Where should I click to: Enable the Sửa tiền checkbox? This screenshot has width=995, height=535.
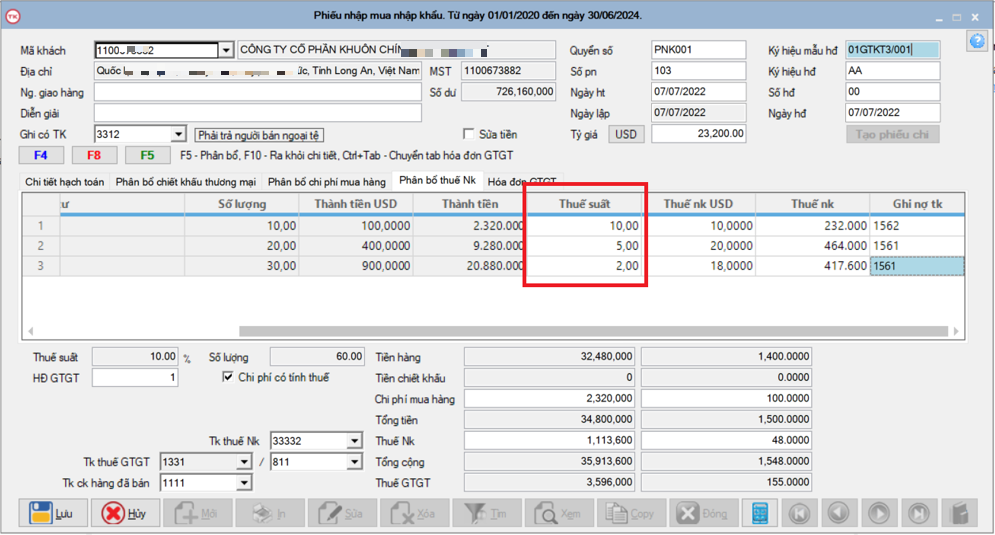[469, 134]
